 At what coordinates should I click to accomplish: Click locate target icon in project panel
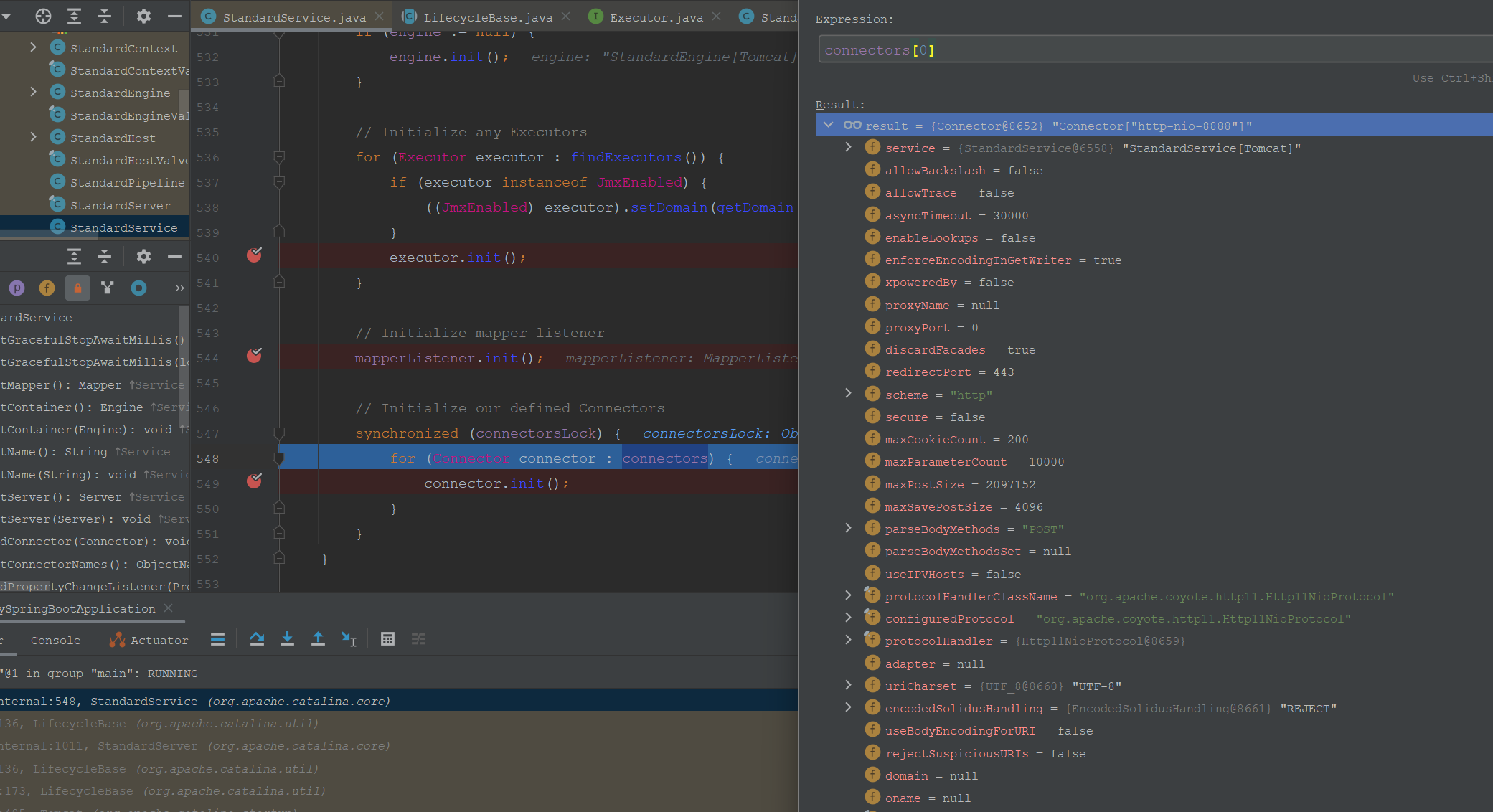tap(43, 16)
